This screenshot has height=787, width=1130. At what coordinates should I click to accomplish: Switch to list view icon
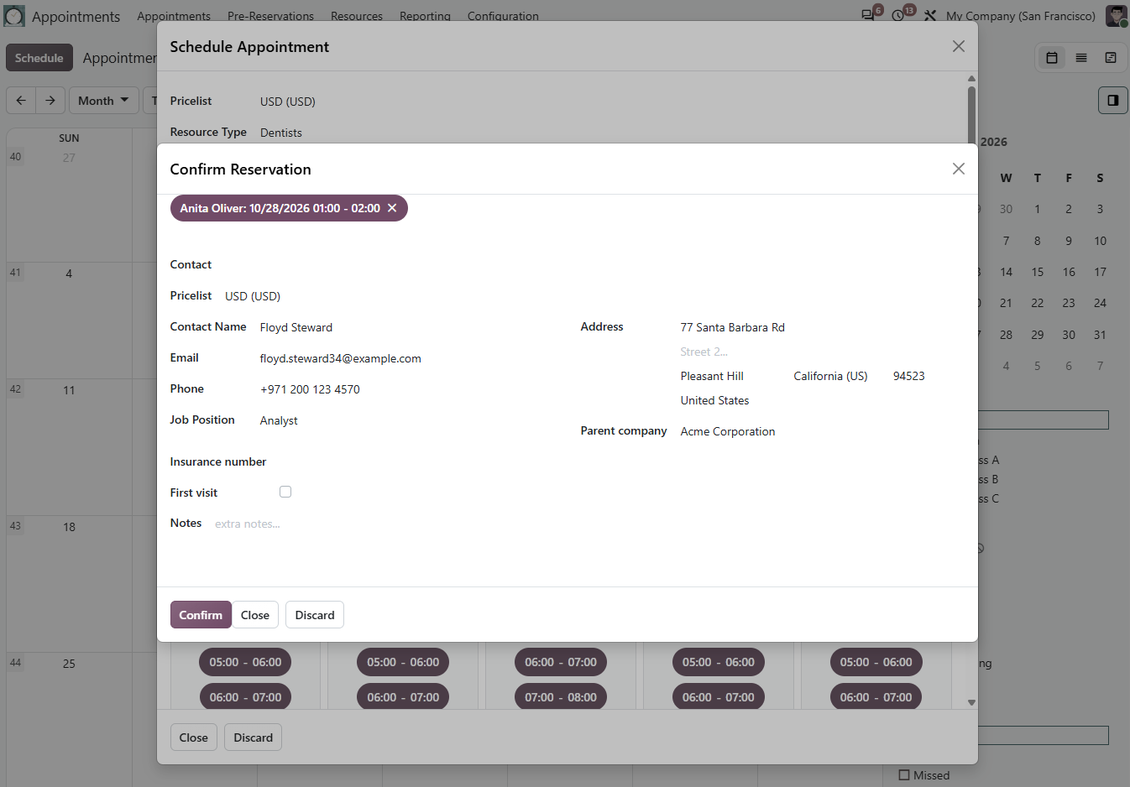coord(1081,58)
